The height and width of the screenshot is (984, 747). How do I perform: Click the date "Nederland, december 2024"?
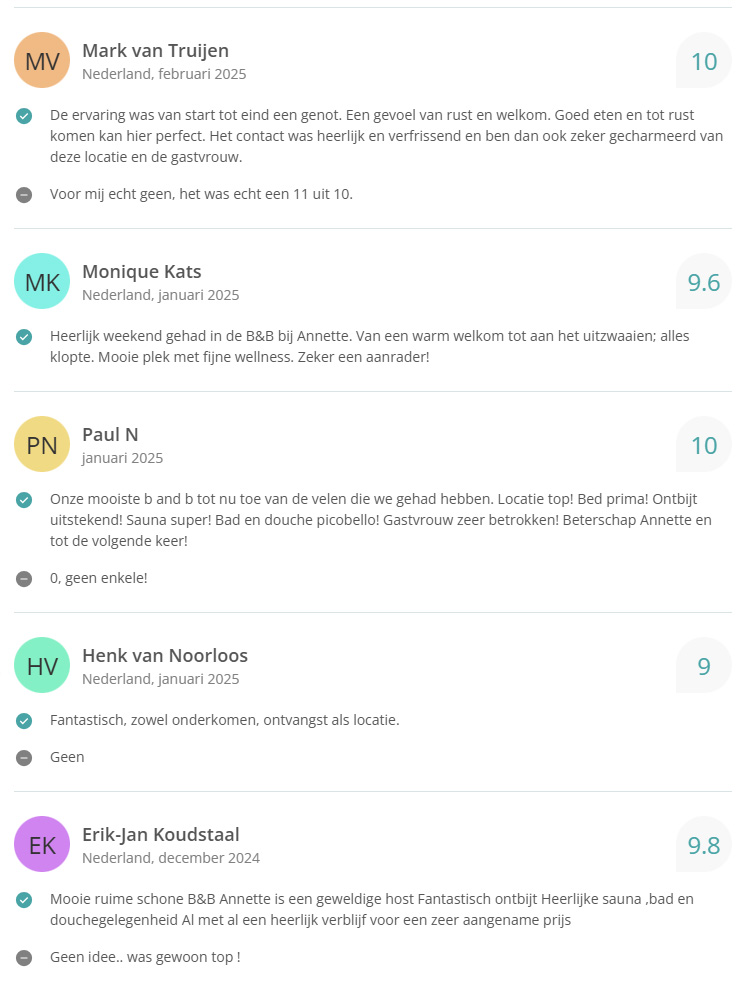click(x=171, y=858)
